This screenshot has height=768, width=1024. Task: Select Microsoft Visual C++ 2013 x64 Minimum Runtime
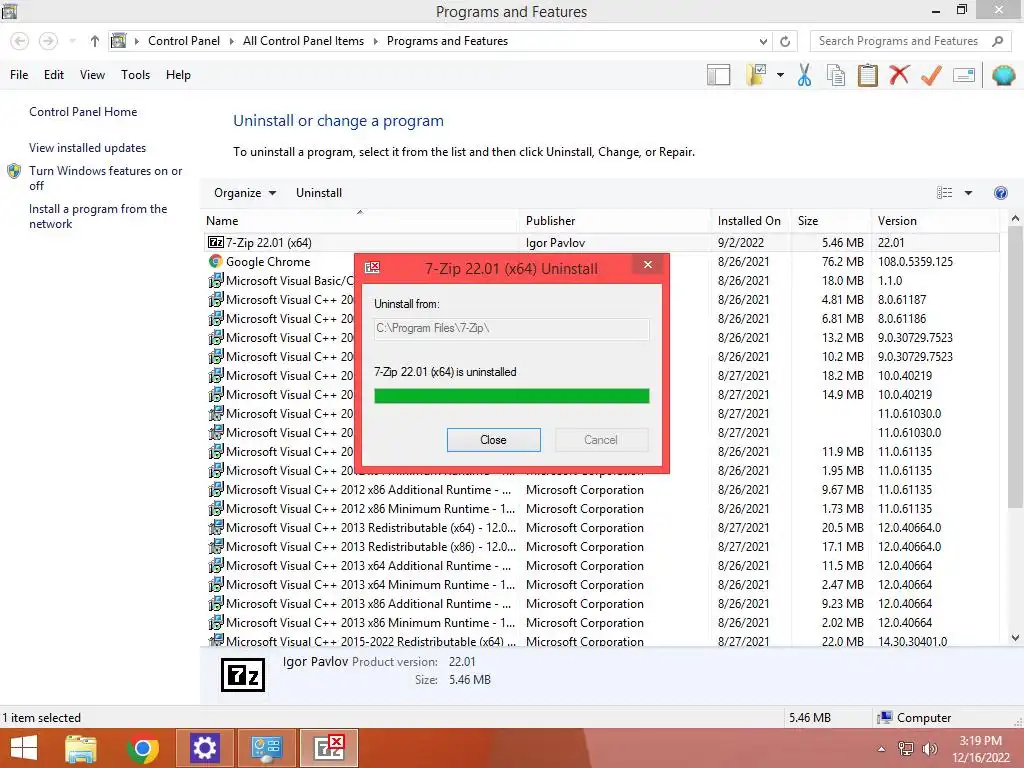601,584
